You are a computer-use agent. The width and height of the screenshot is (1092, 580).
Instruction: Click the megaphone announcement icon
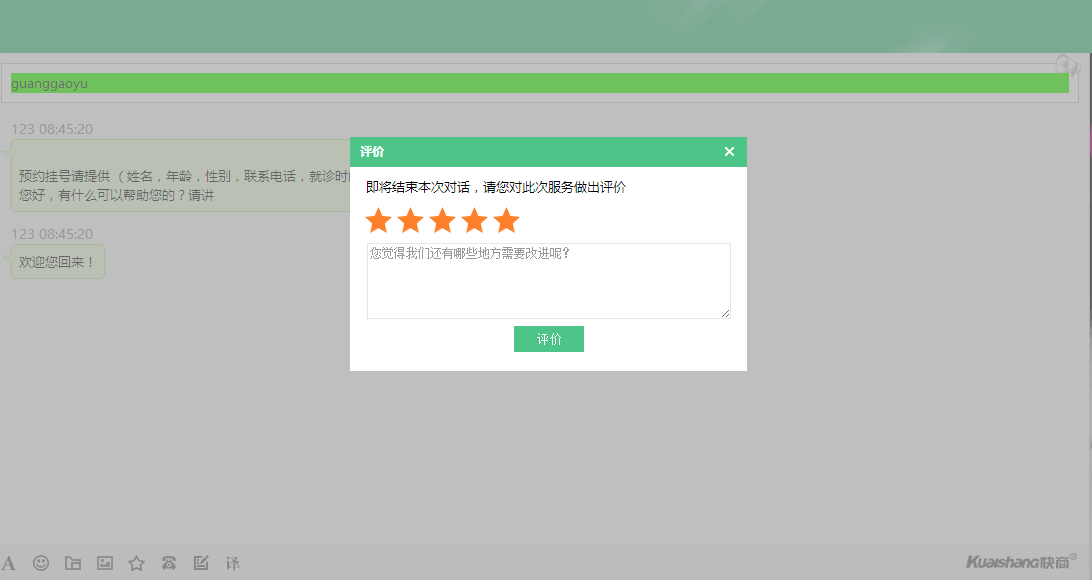[x=1067, y=66]
